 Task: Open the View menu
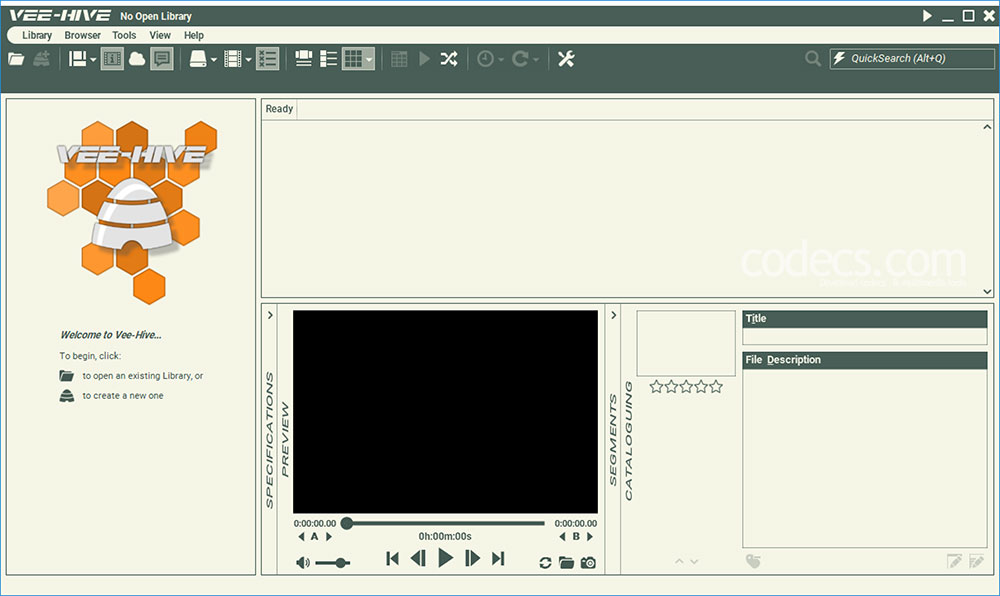tap(160, 35)
